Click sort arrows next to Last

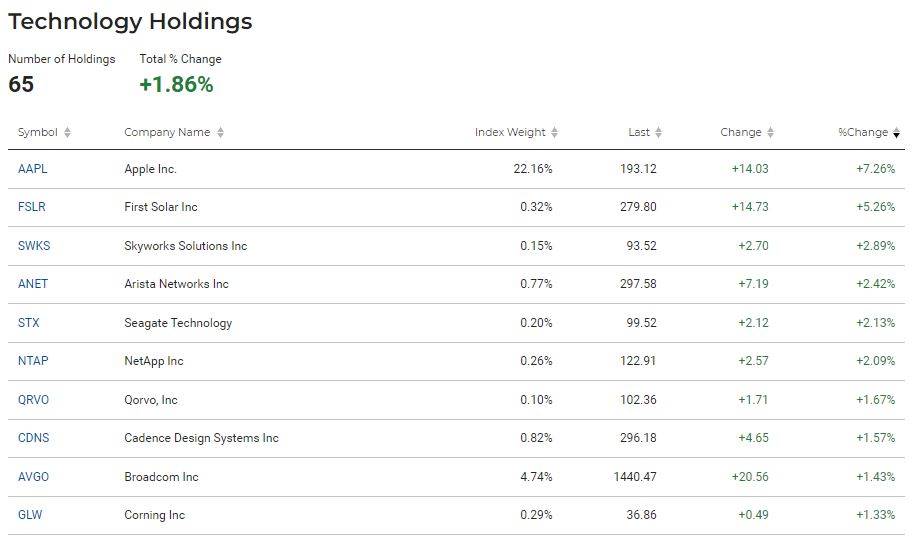coord(659,132)
